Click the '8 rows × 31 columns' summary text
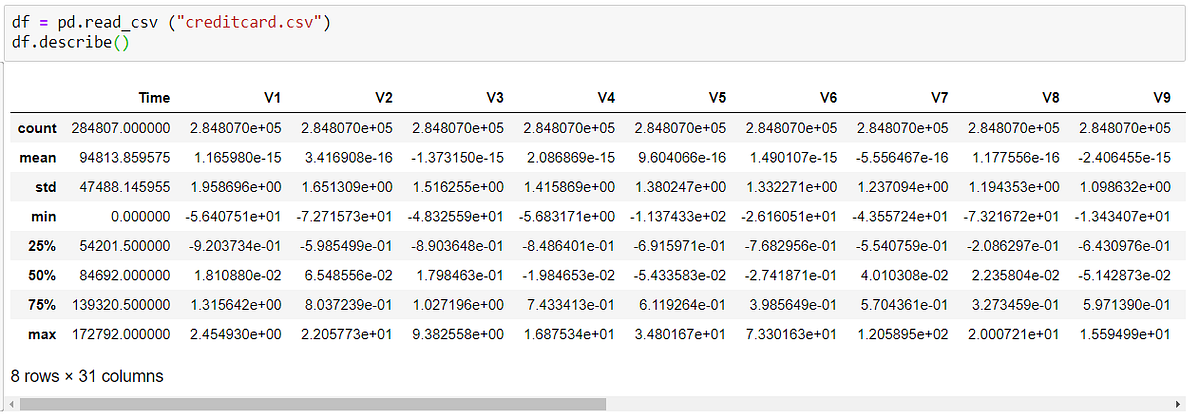 click(87, 376)
